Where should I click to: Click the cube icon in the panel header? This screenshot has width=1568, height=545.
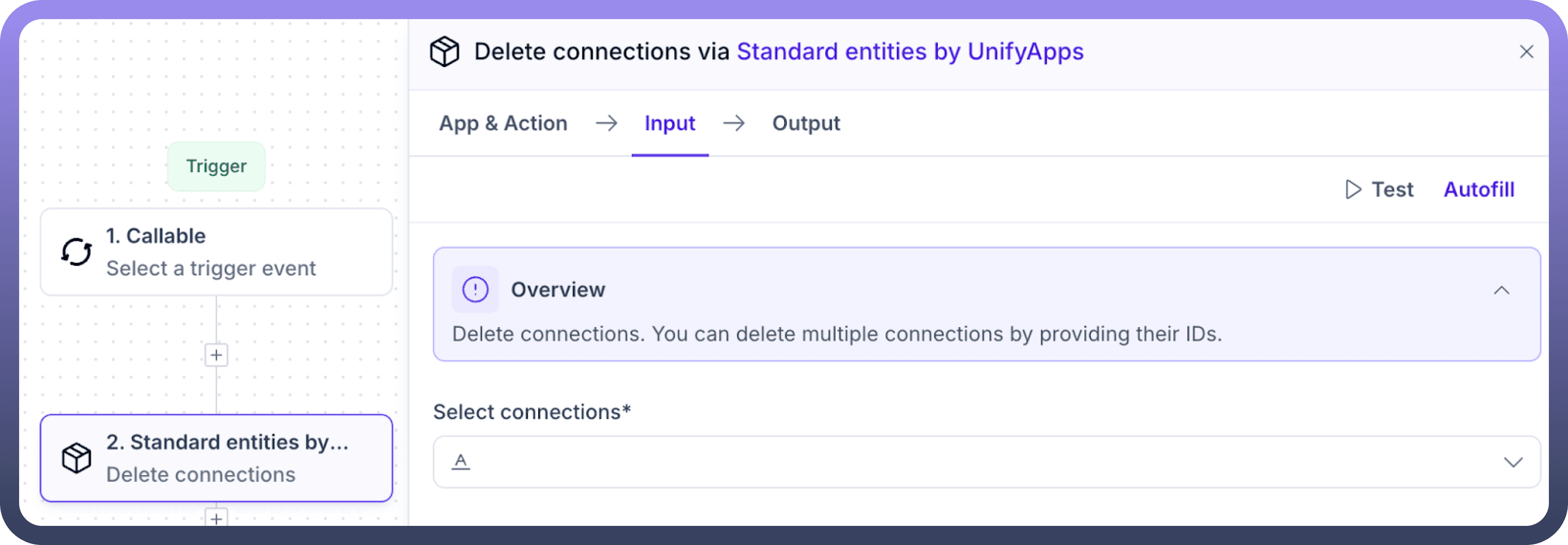[445, 52]
